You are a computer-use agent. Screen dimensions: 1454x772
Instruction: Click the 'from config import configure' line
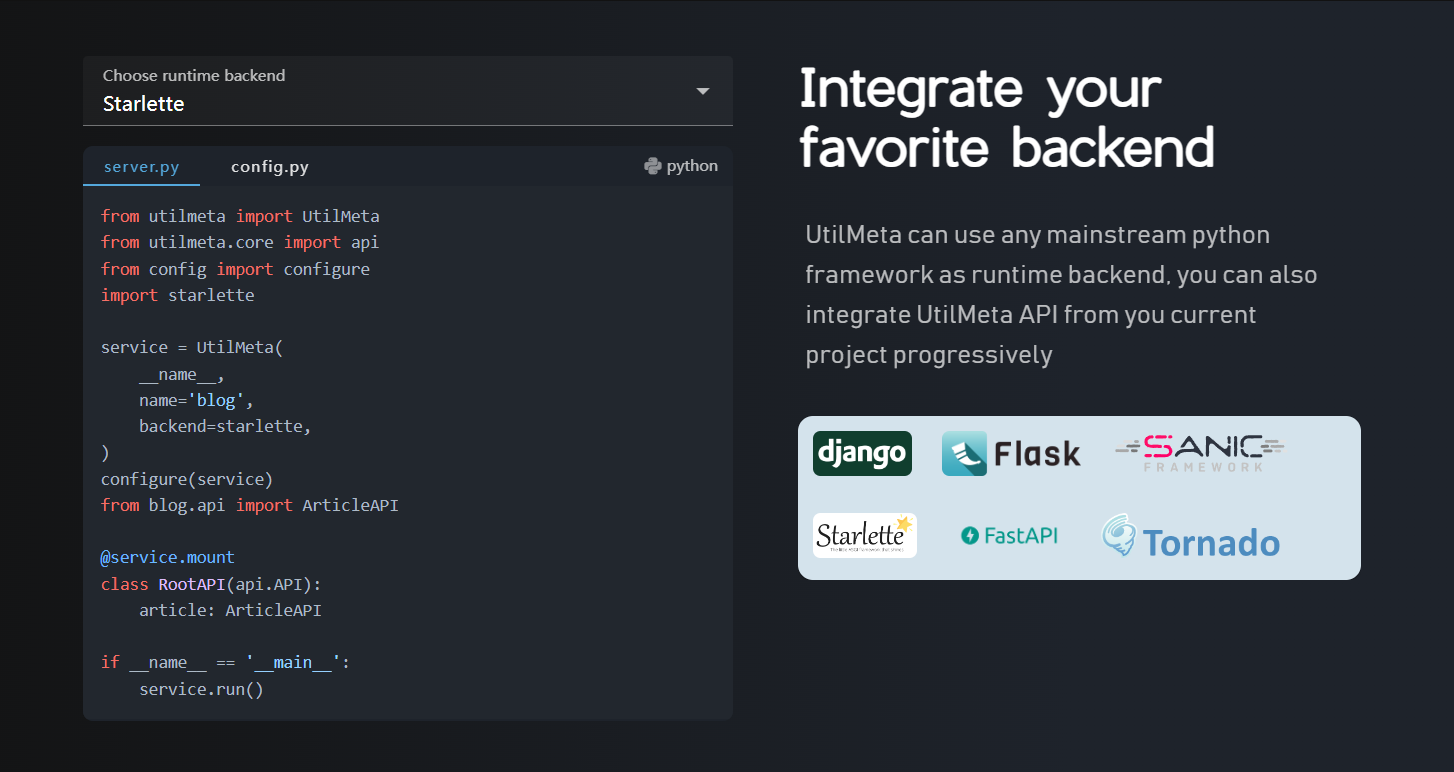point(235,269)
